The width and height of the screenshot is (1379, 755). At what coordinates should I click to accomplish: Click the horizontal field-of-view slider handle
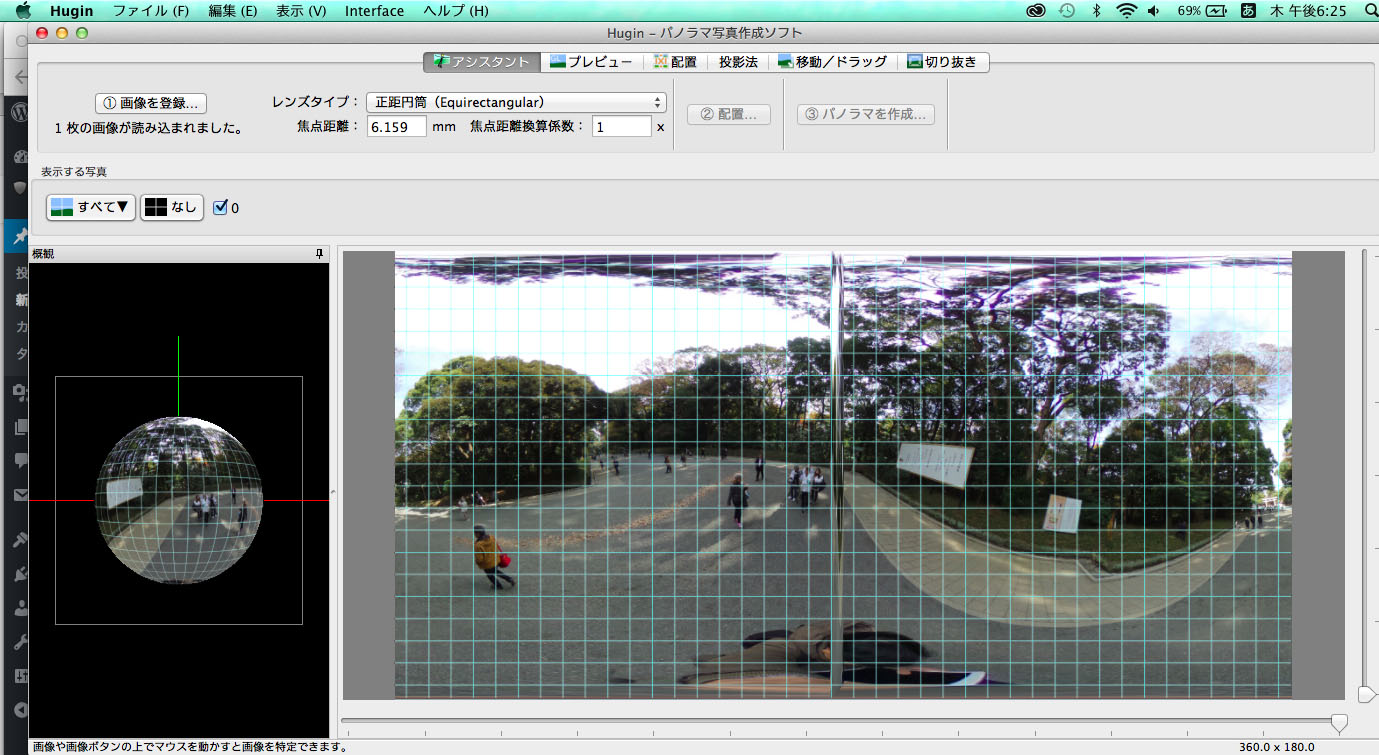point(1338,722)
